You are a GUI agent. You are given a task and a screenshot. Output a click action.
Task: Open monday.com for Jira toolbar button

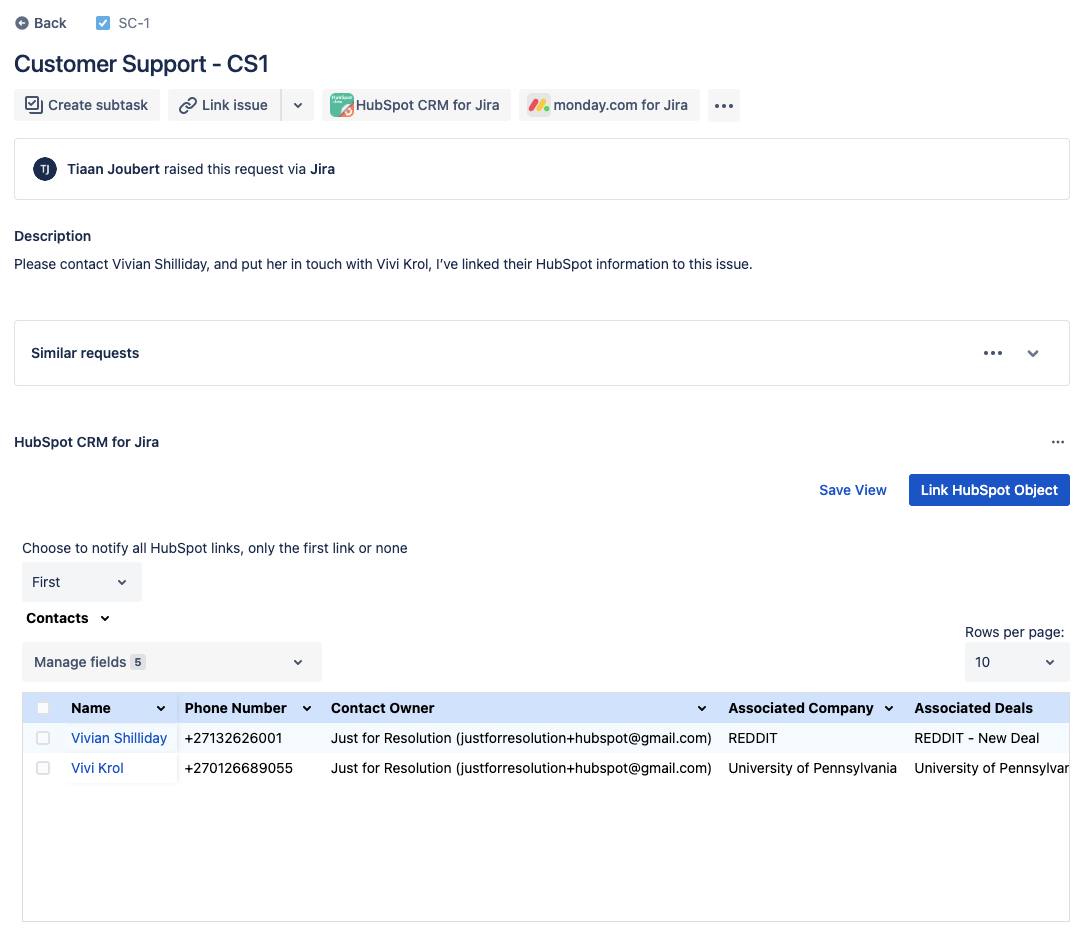coord(610,105)
